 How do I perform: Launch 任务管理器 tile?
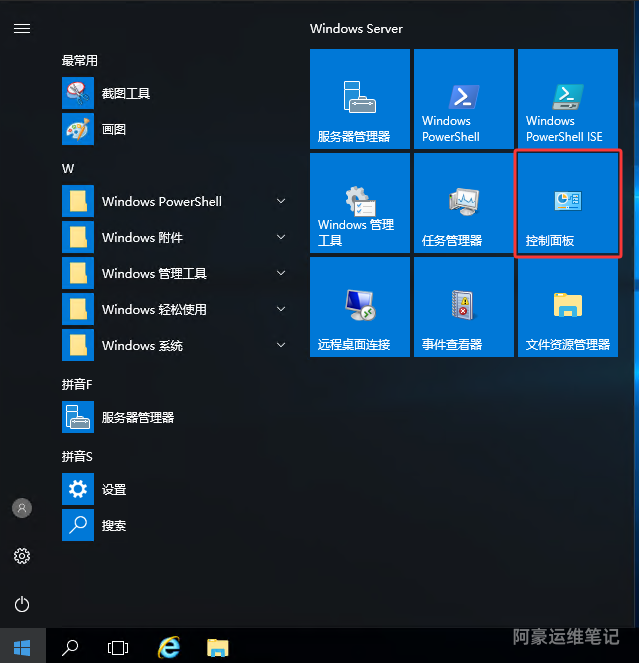(464, 203)
